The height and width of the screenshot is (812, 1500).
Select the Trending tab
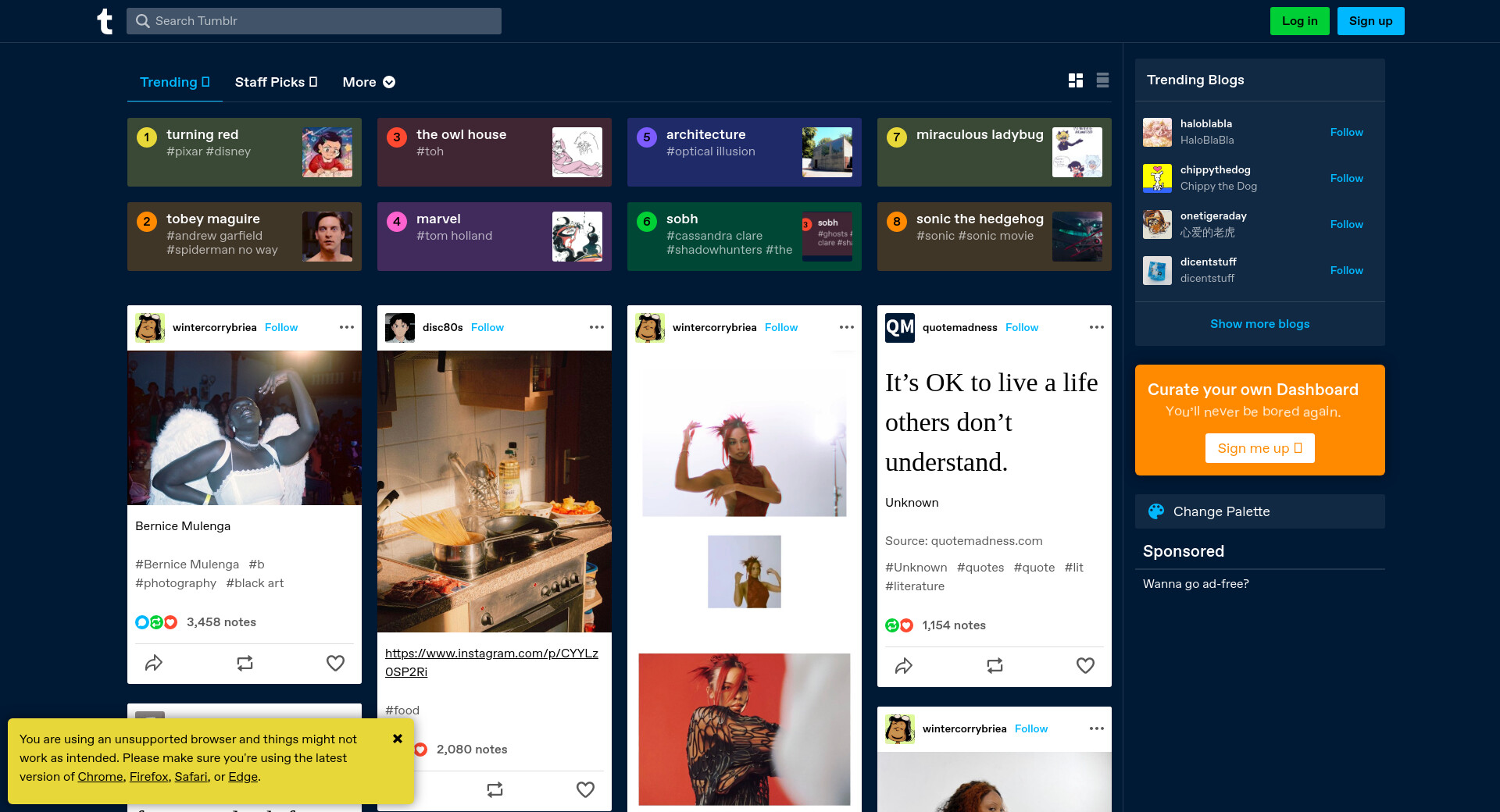[174, 82]
